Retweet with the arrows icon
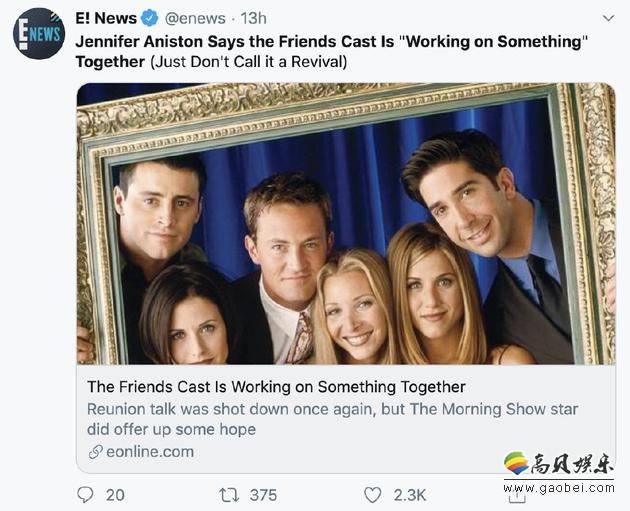Image resolution: width=630 pixels, height=511 pixels. click(x=227, y=494)
